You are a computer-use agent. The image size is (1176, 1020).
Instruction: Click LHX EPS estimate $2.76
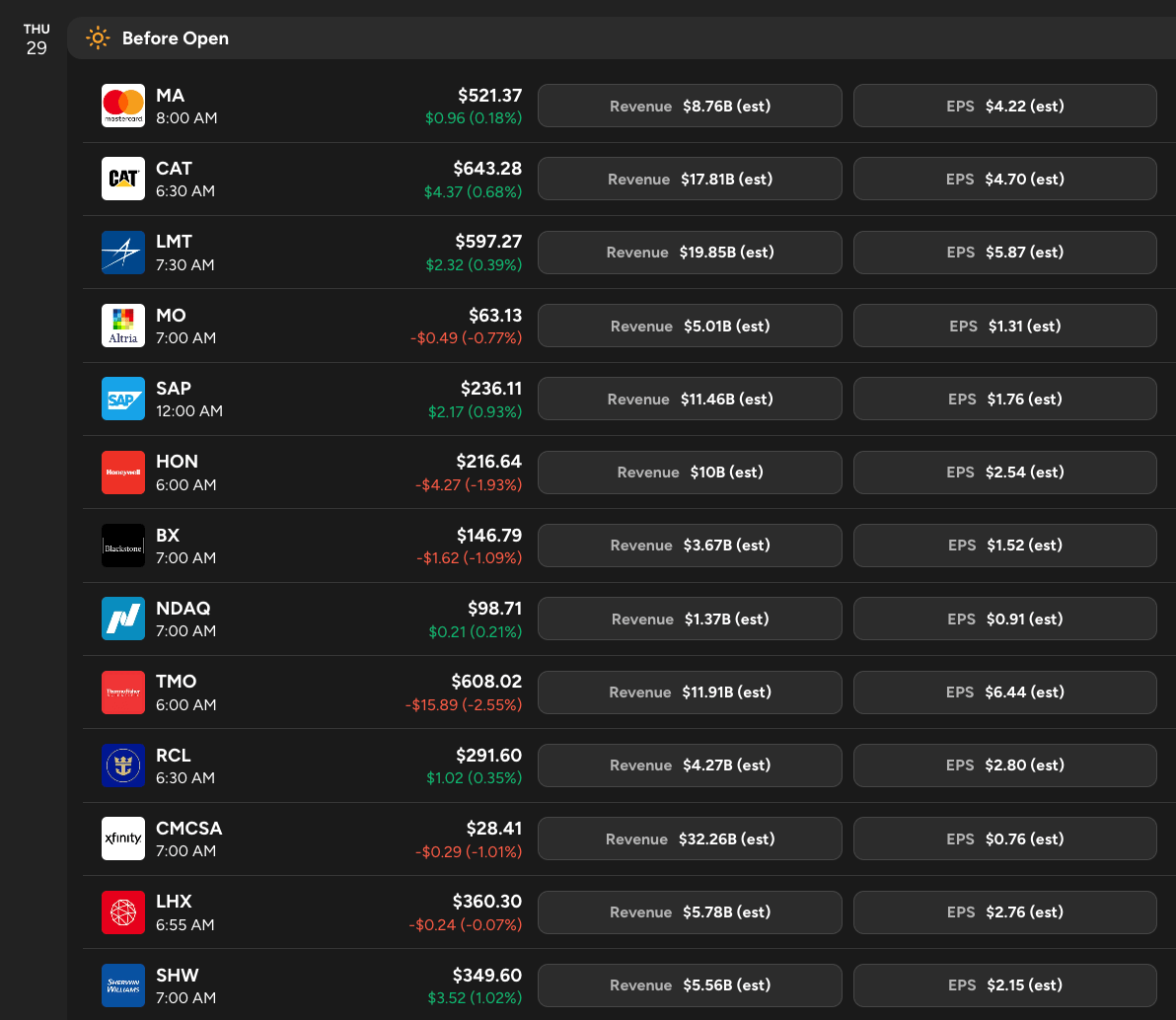tap(1005, 912)
